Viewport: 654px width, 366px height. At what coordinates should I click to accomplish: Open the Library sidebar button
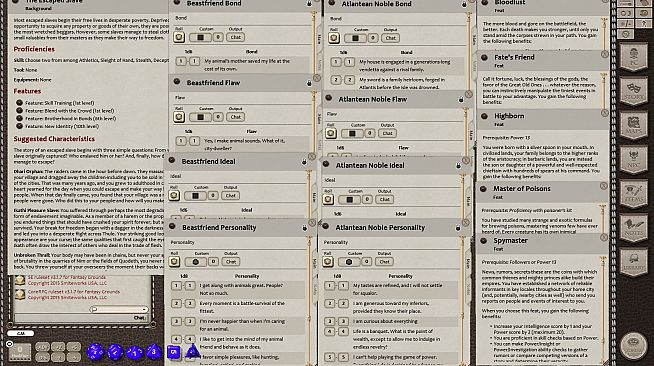(634, 262)
